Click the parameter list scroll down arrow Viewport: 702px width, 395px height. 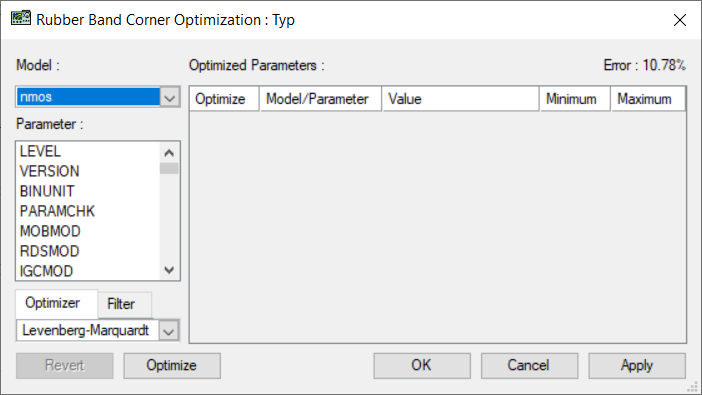[169, 270]
